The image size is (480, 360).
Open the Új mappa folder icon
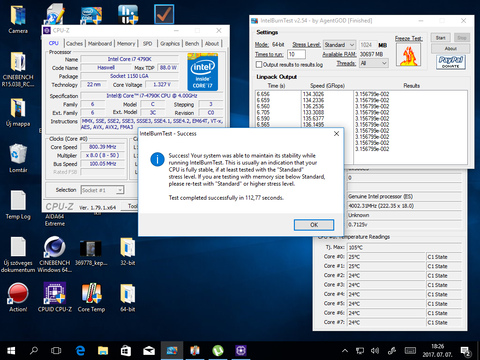pyautogui.click(x=18, y=109)
